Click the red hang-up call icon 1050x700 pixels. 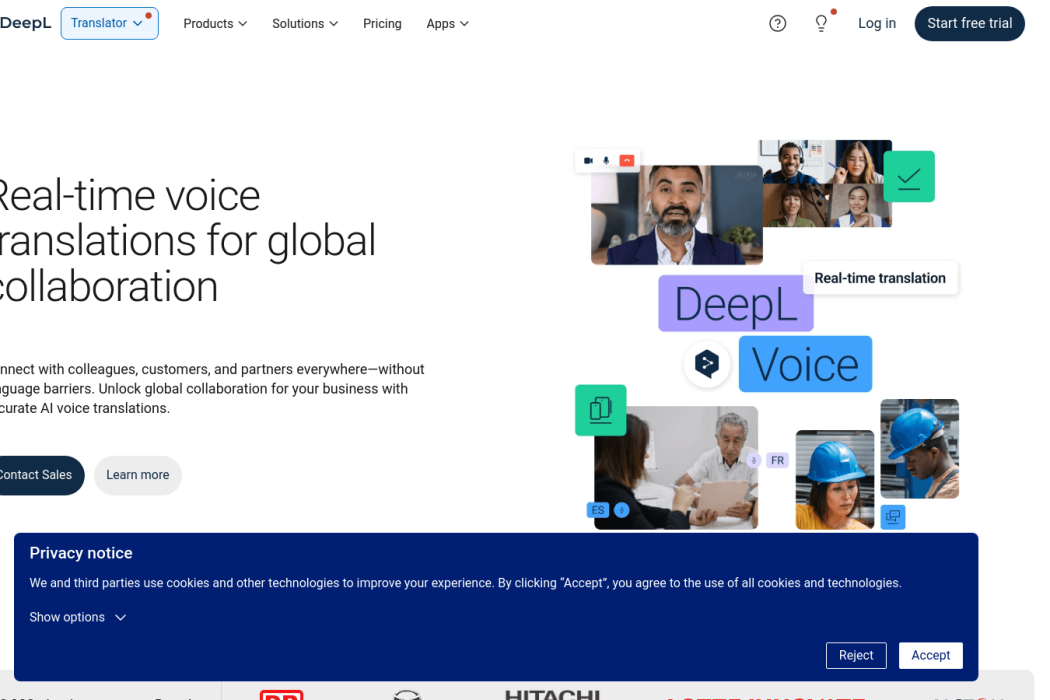pos(627,161)
